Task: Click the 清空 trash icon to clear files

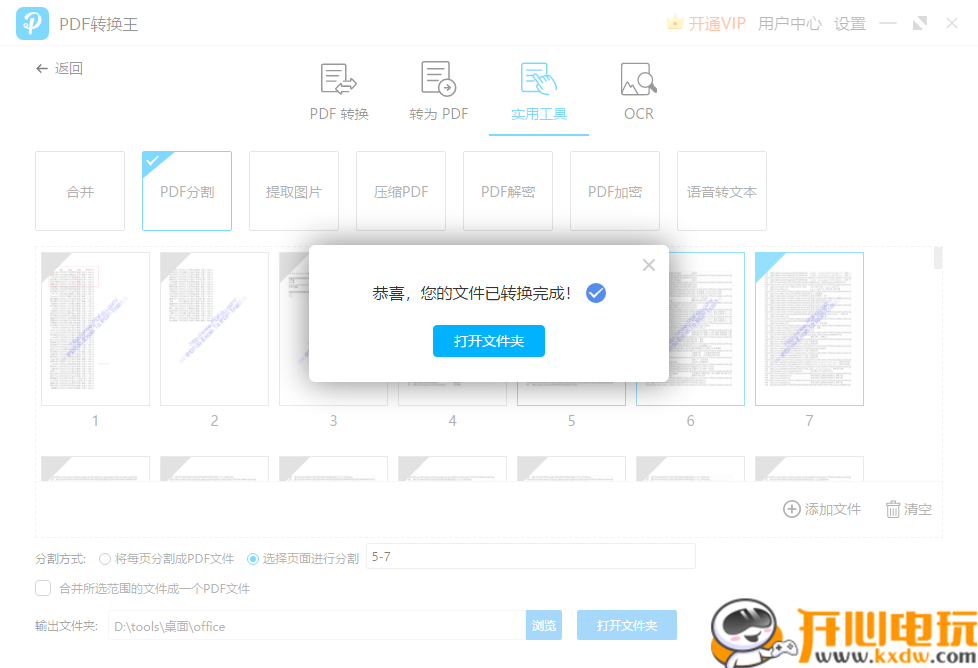Action: (x=893, y=509)
